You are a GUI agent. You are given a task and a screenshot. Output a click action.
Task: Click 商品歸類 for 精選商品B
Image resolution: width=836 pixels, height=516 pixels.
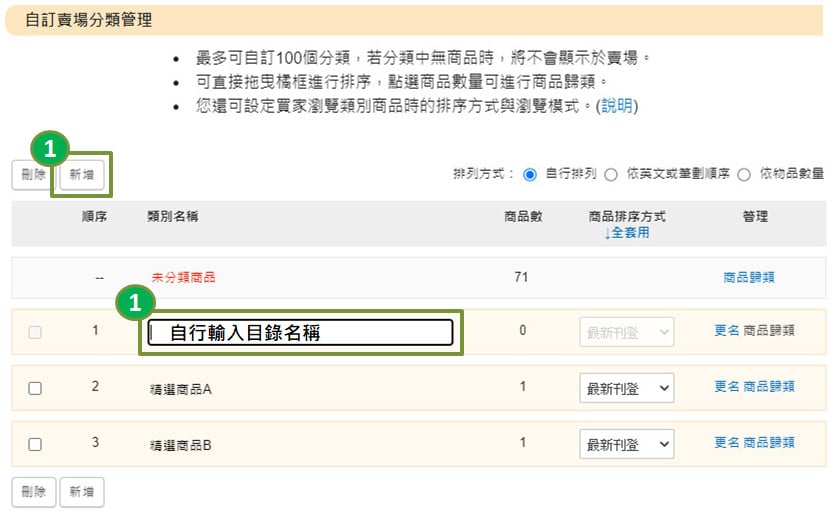pyautogui.click(x=769, y=442)
